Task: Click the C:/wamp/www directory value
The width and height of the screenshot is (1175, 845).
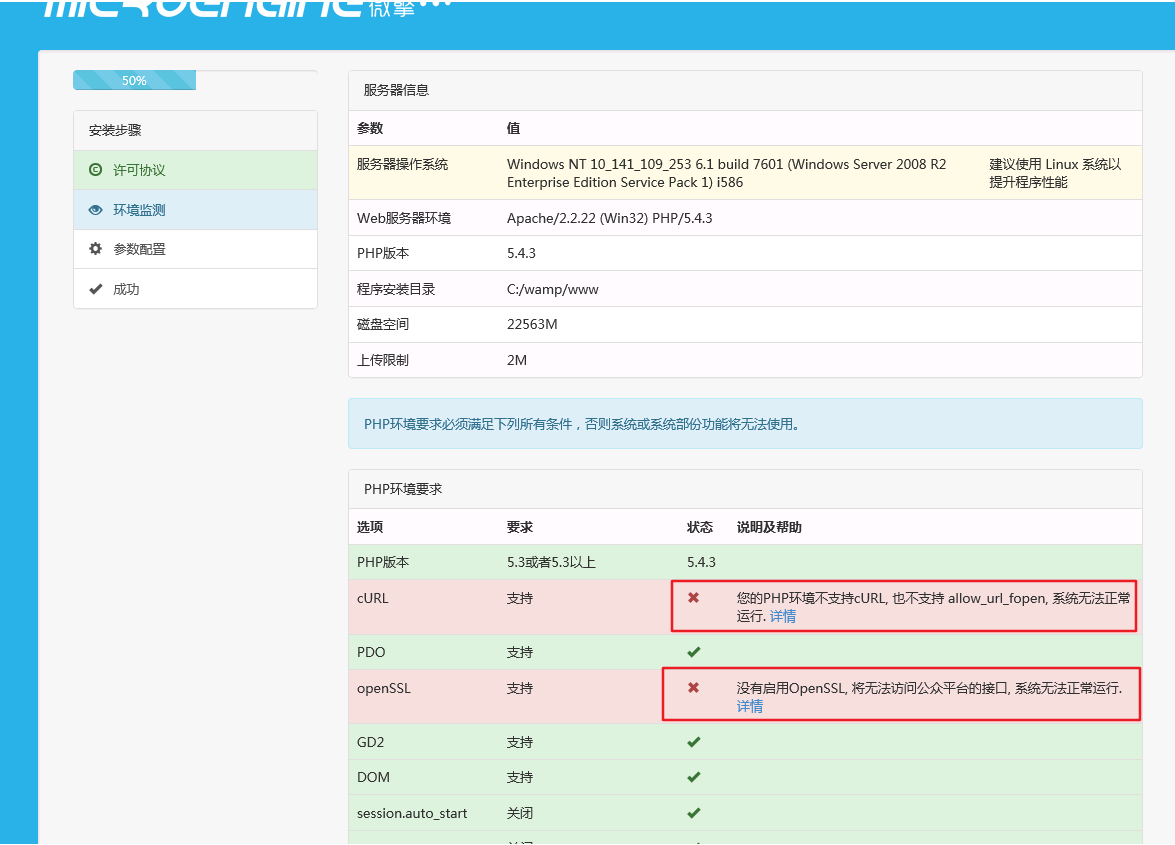Action: coord(552,289)
